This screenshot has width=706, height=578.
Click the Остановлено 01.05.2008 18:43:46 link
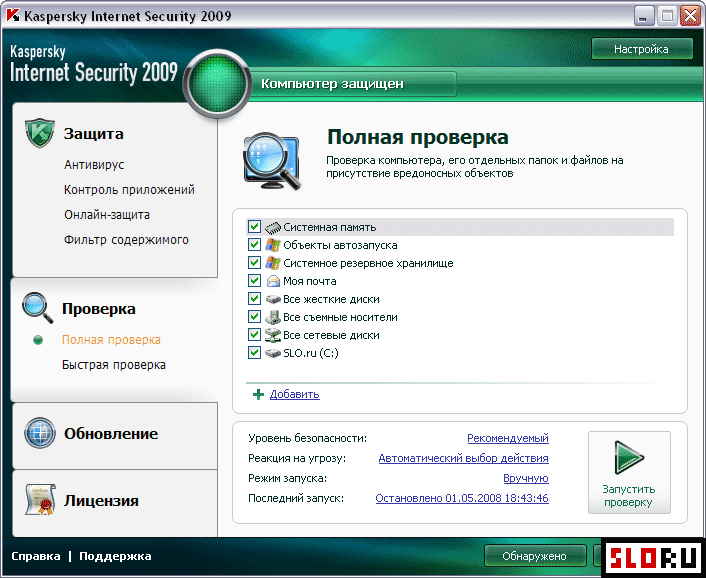(x=462, y=498)
